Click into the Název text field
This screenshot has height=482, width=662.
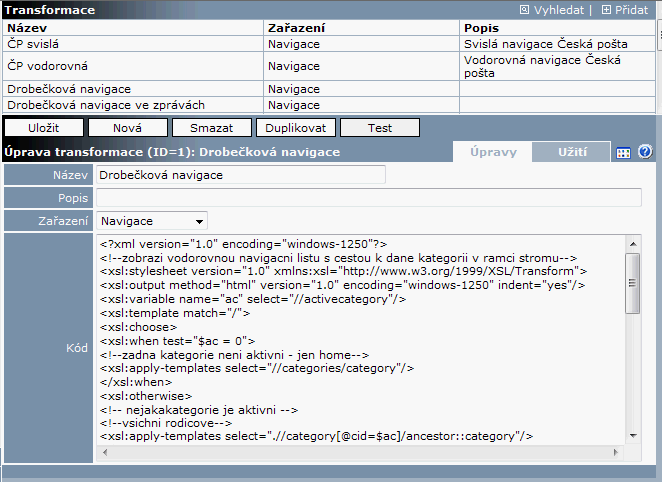point(240,175)
